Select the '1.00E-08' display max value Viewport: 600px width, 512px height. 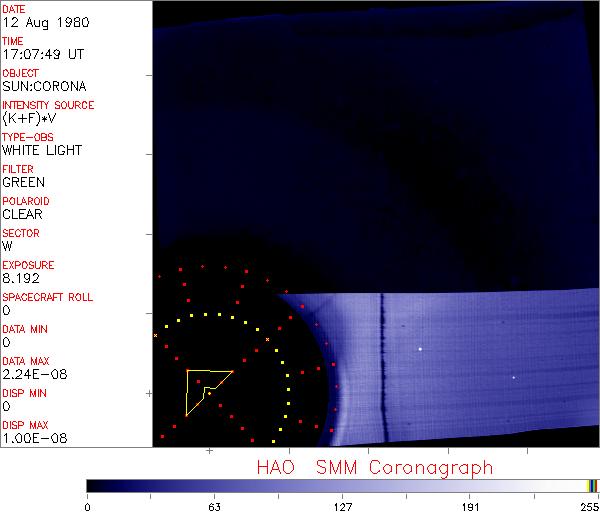point(30,438)
